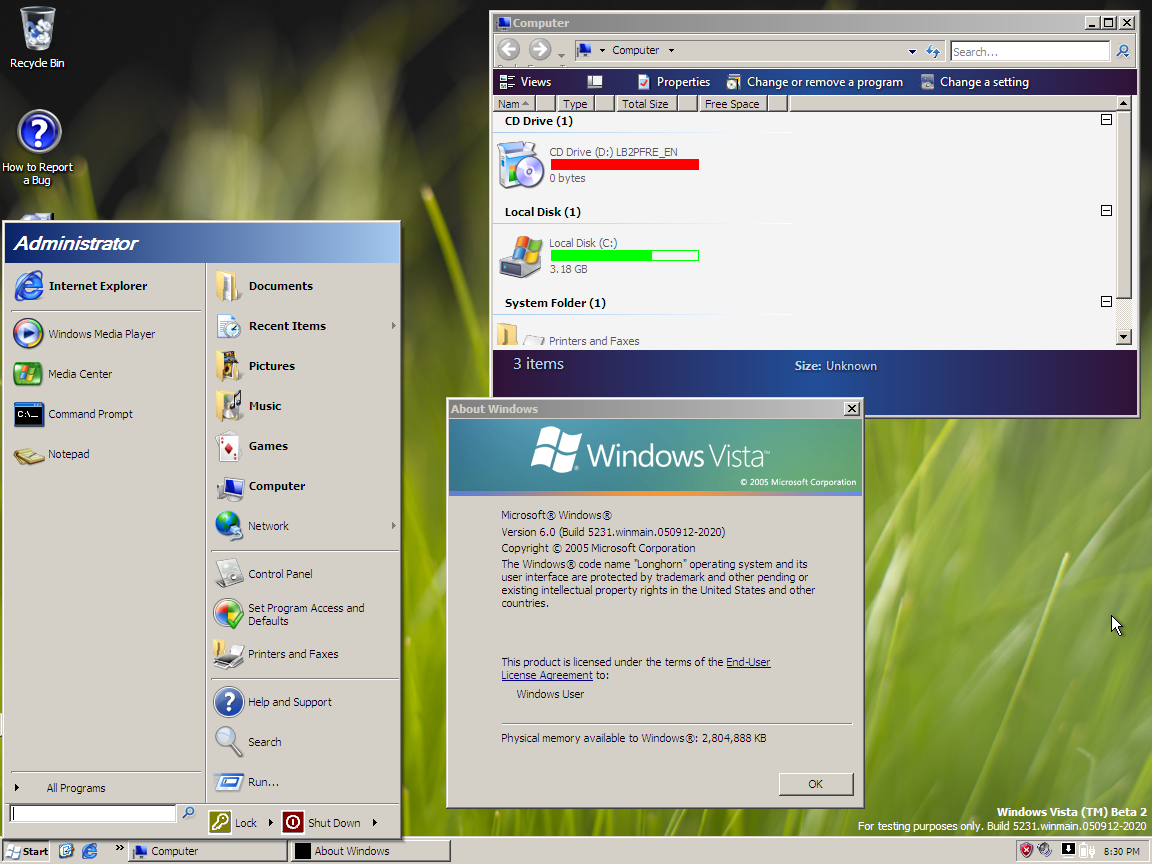
Task: Click the search magnifier in Computer window
Action: pyautogui.click(x=1123, y=51)
